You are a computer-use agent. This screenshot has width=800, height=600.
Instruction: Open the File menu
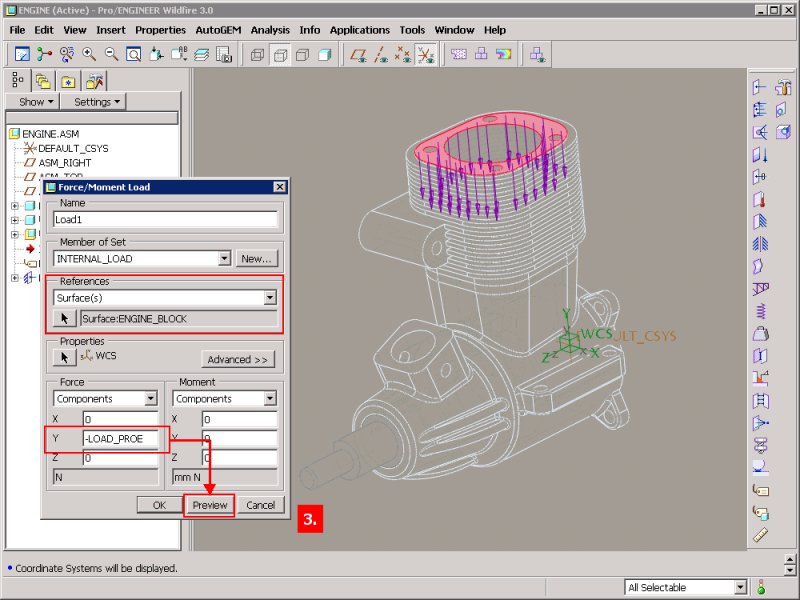click(17, 30)
